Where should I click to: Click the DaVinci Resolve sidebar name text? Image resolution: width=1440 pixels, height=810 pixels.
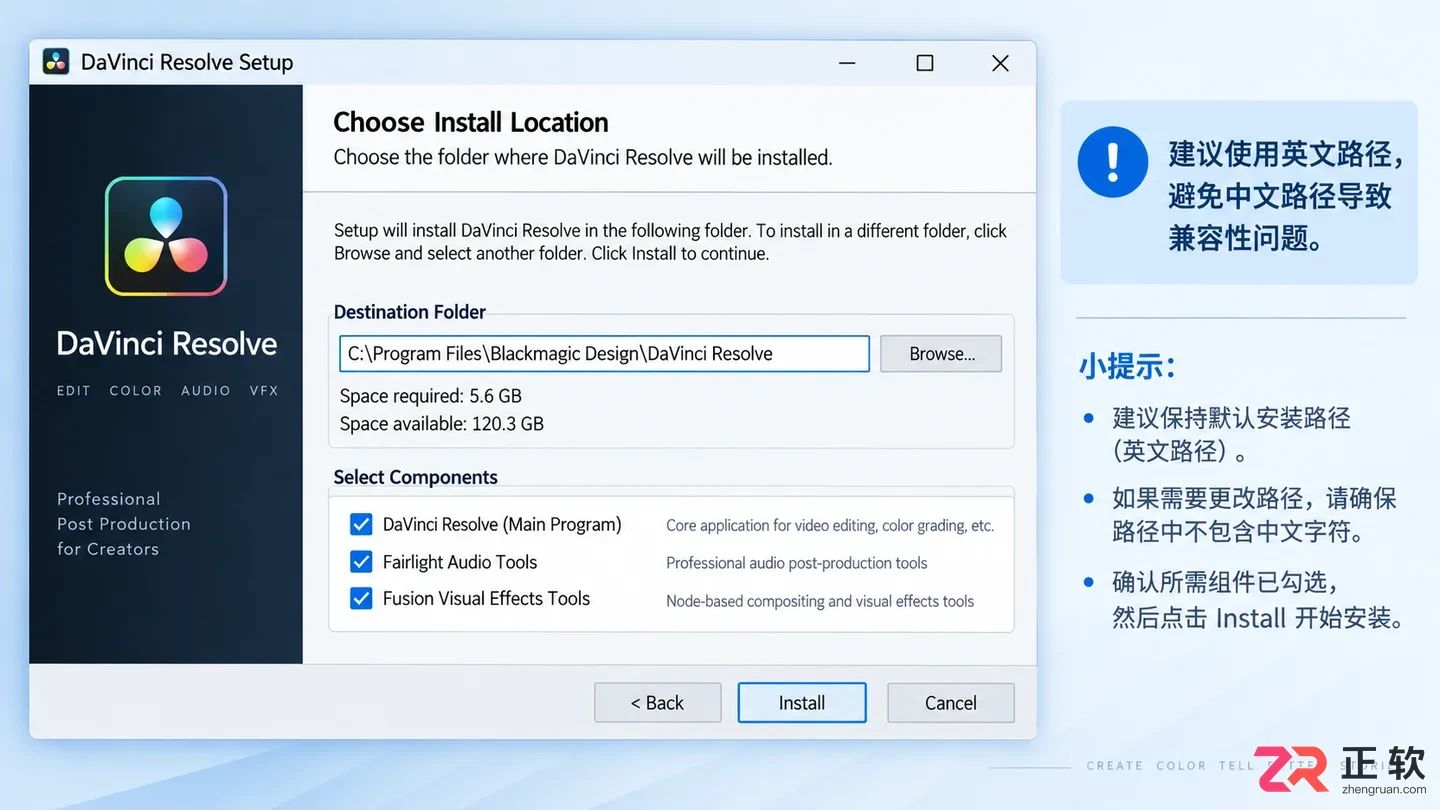click(167, 344)
